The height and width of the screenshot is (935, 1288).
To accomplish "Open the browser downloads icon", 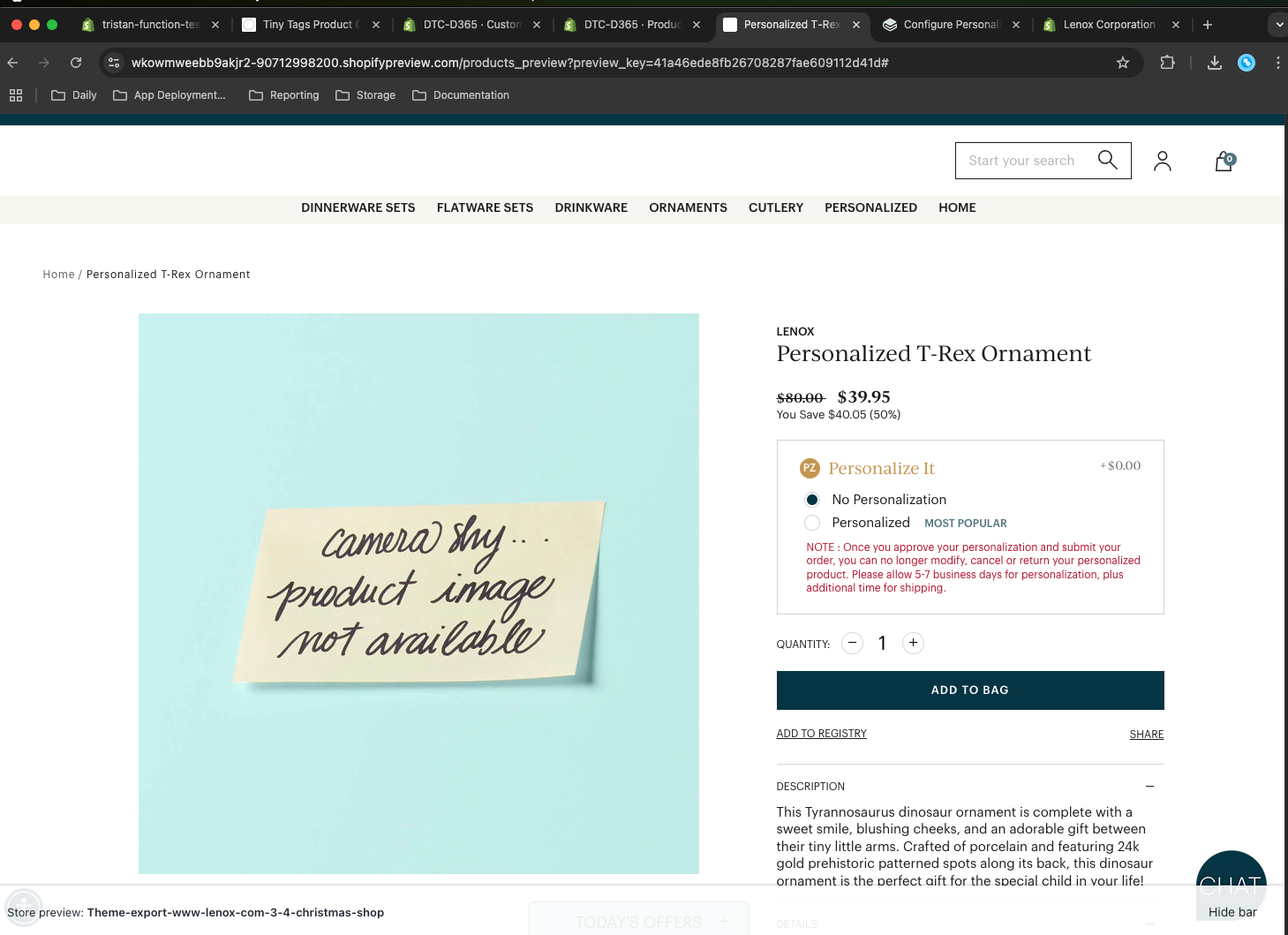I will (x=1215, y=63).
